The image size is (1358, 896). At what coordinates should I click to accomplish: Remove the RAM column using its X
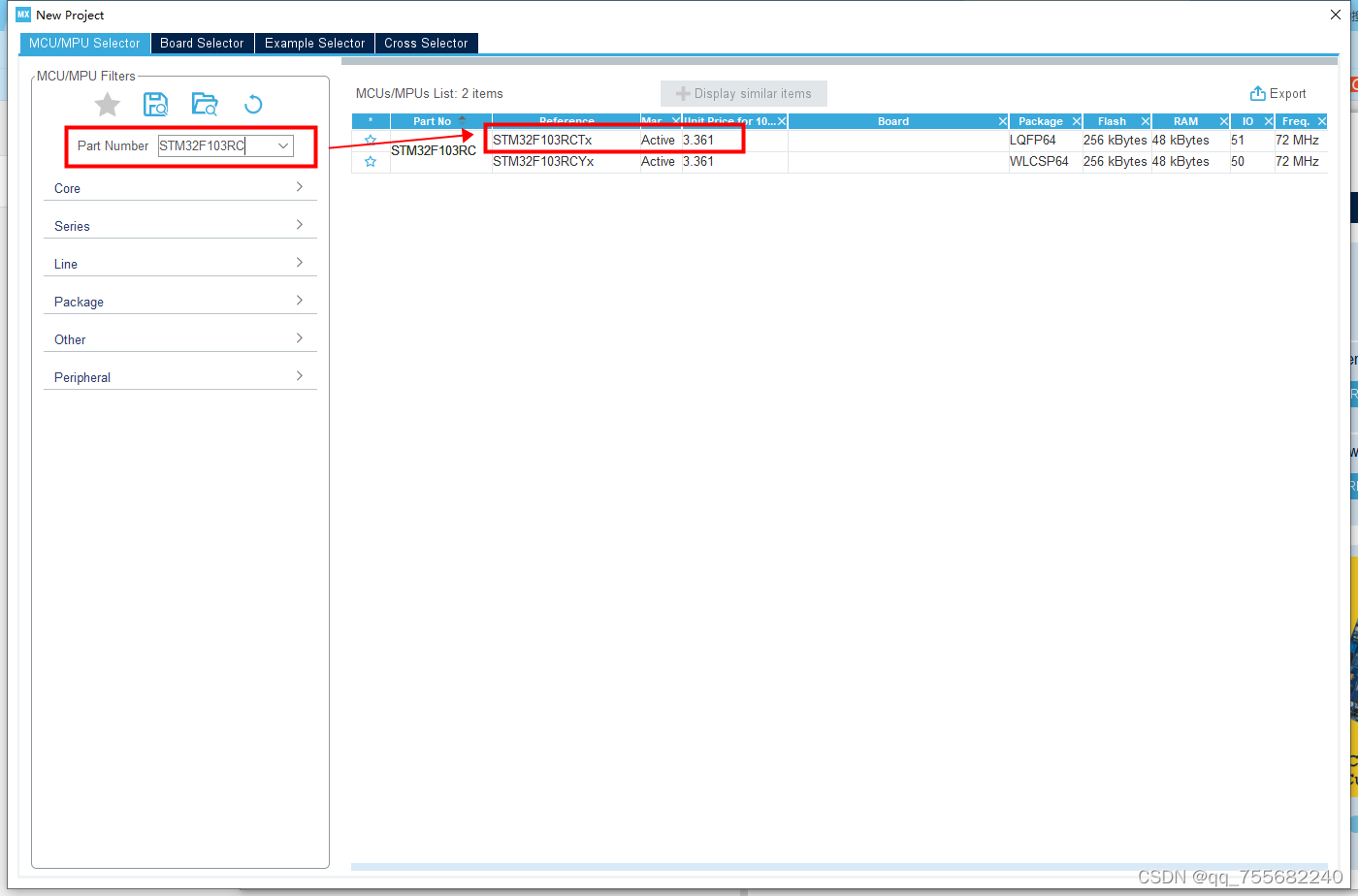click(x=1223, y=121)
